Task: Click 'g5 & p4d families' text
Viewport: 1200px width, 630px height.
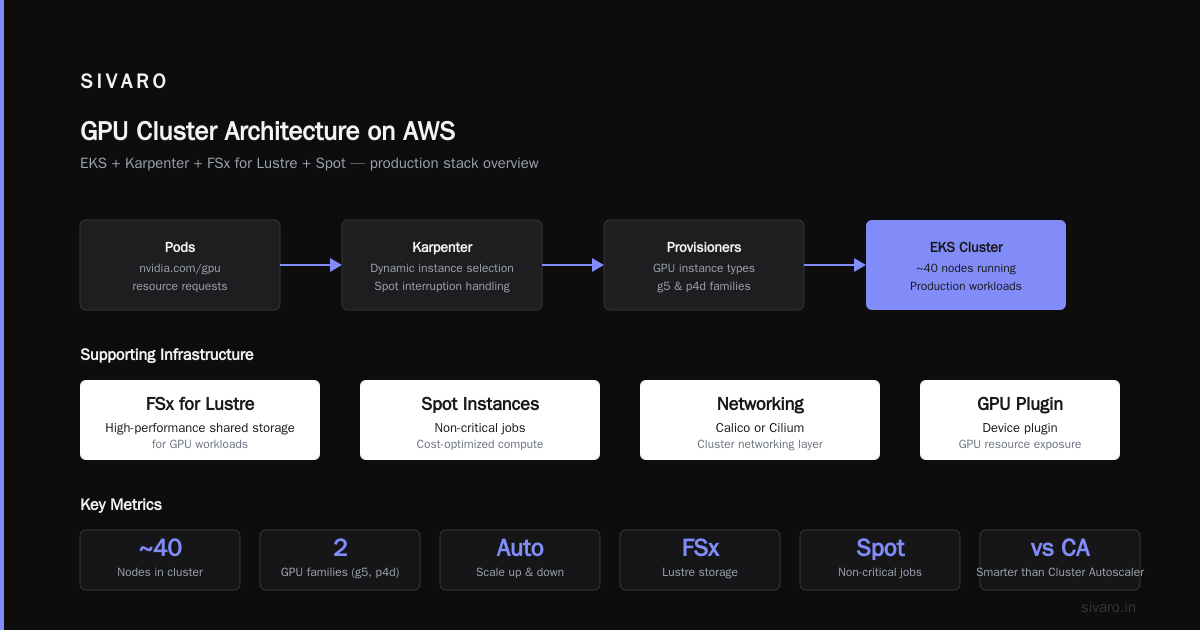Action: tap(704, 286)
